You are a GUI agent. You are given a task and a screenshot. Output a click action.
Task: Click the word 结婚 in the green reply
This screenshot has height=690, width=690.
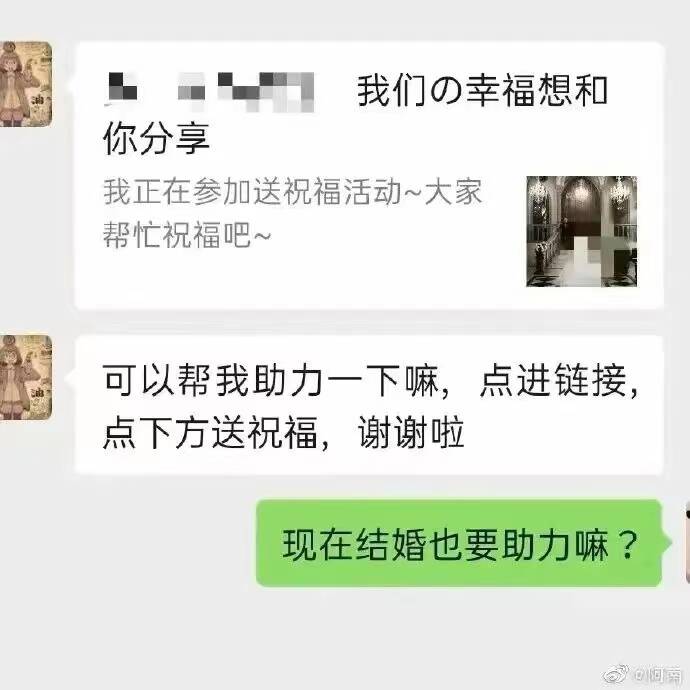pyautogui.click(x=392, y=545)
